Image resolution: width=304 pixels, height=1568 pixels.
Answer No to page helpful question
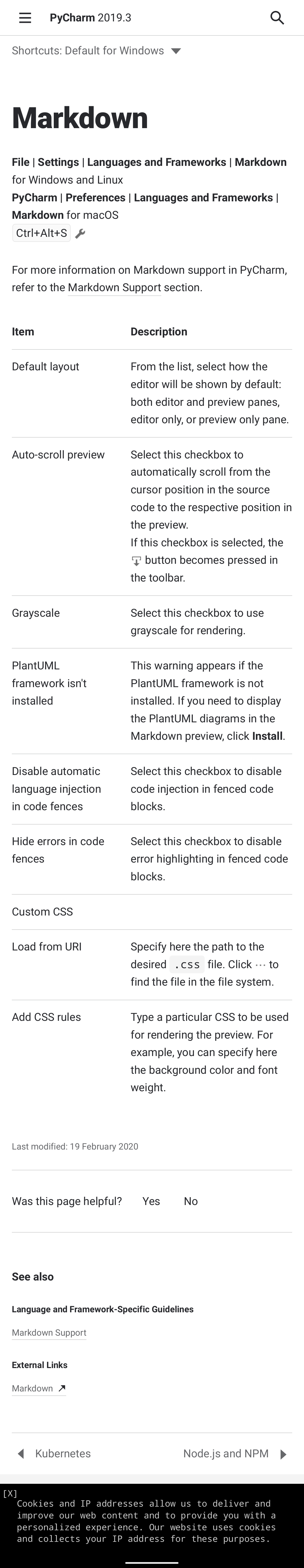tap(191, 1202)
